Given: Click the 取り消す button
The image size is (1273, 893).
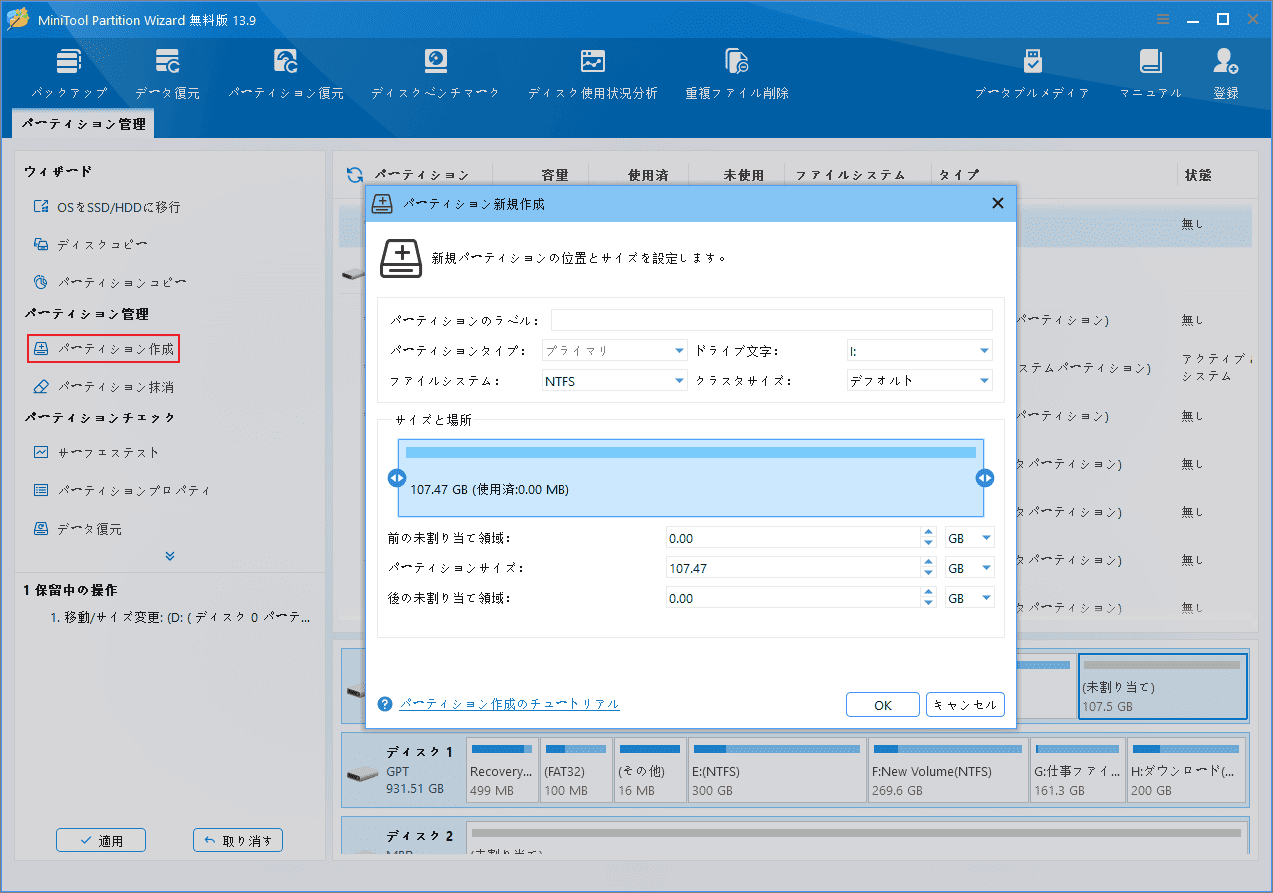Looking at the screenshot, I should coord(238,841).
